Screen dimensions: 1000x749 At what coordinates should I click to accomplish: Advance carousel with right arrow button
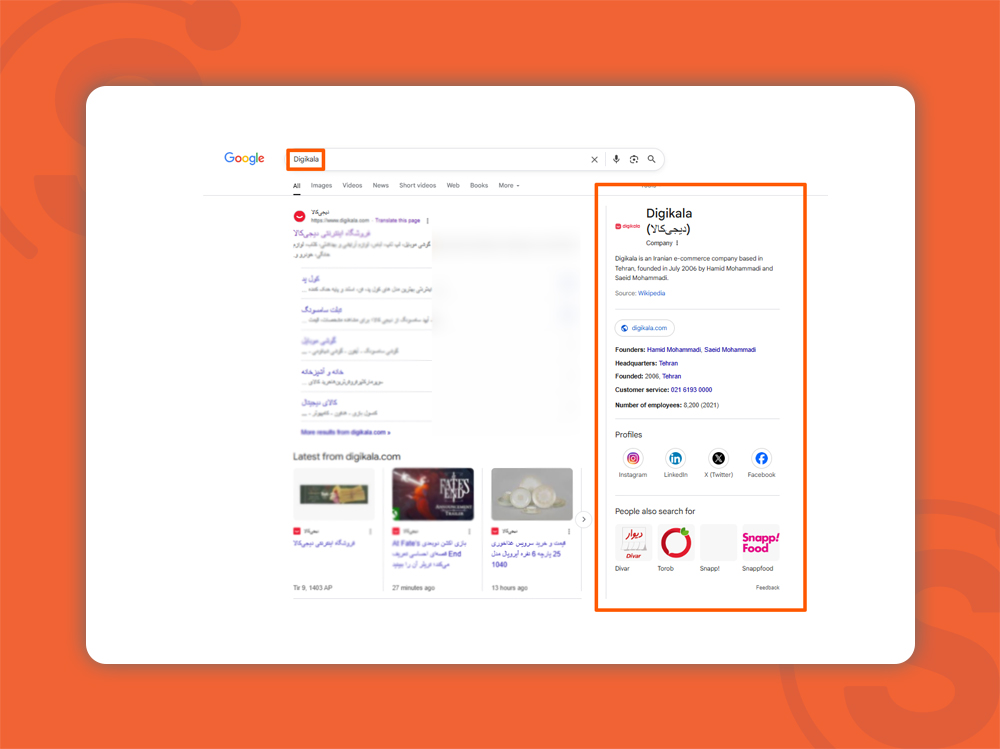584,519
